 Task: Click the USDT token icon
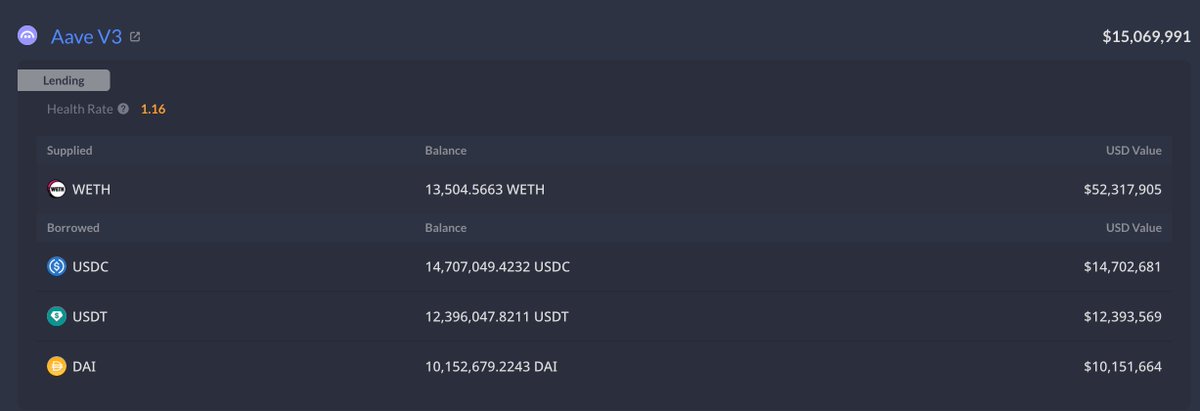point(57,316)
